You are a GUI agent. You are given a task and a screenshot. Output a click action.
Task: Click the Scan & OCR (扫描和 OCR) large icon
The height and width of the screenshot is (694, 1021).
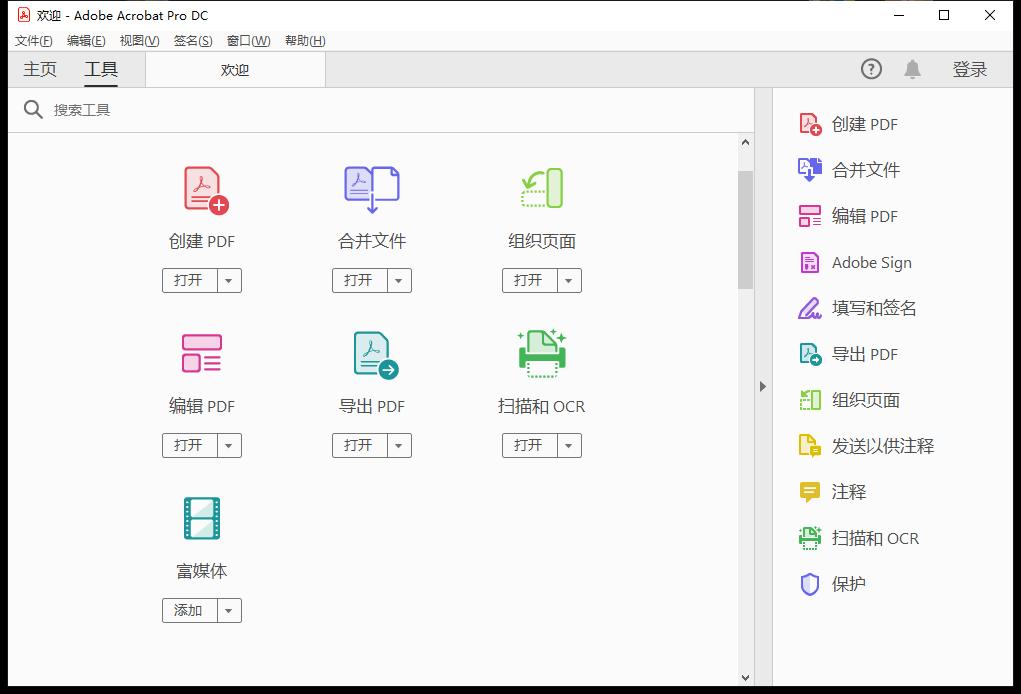click(x=542, y=354)
